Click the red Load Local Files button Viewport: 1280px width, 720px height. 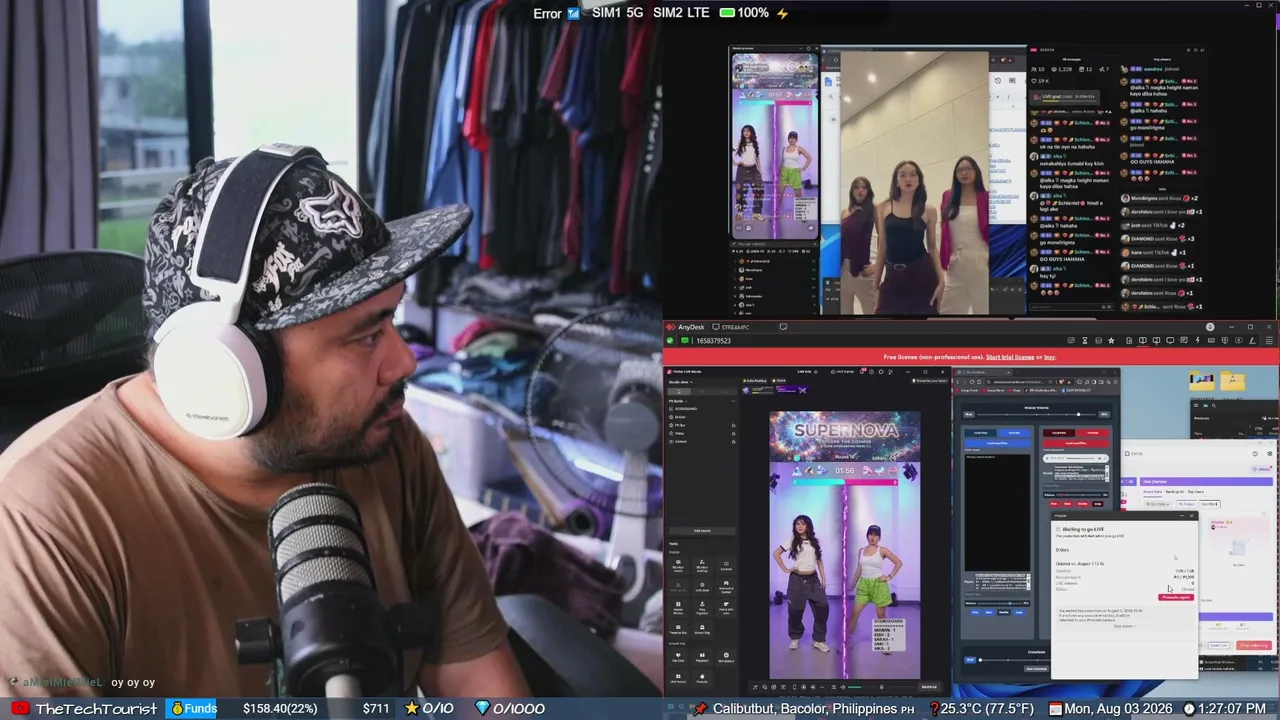click(x=1075, y=442)
